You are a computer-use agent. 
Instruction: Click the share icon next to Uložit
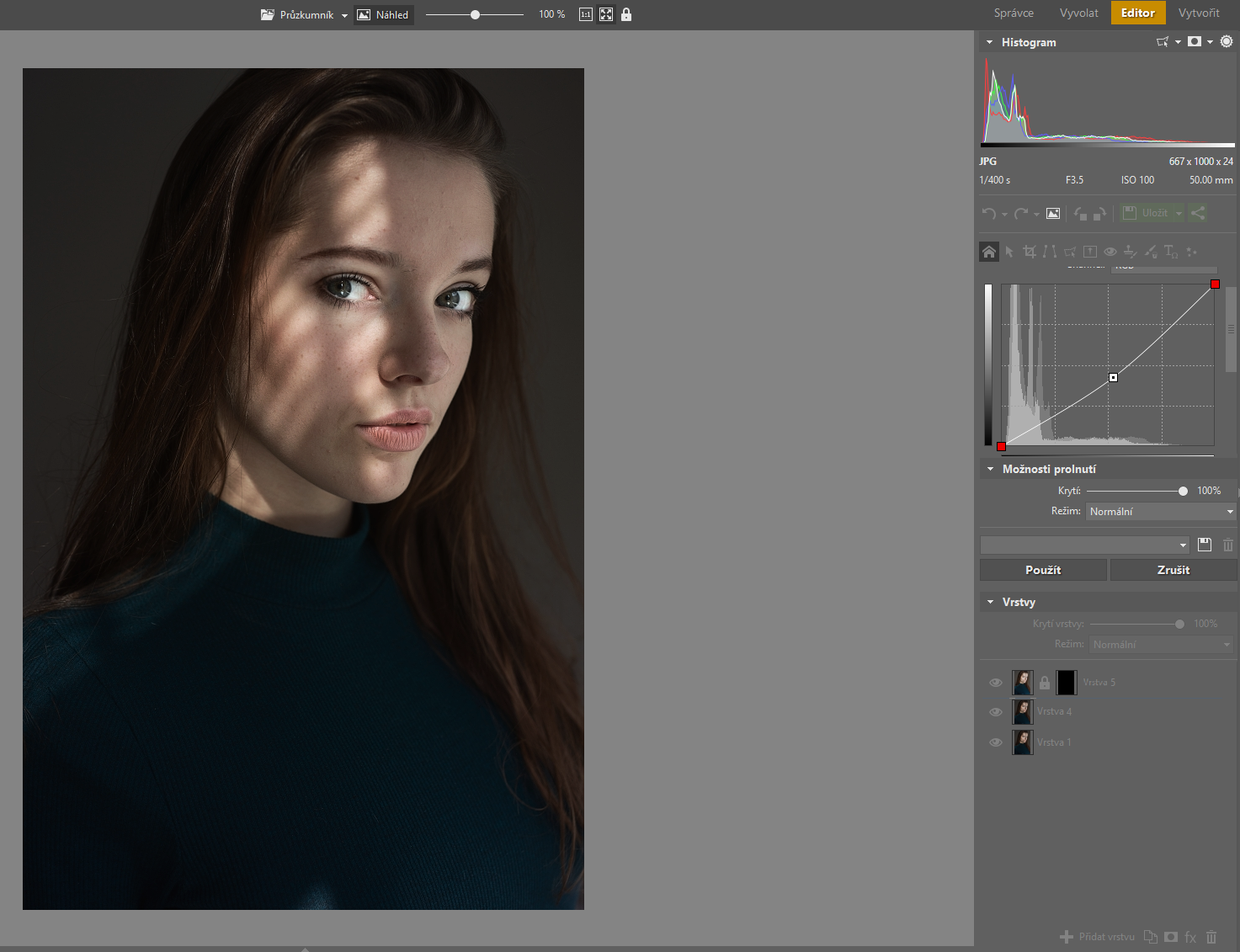1198,213
